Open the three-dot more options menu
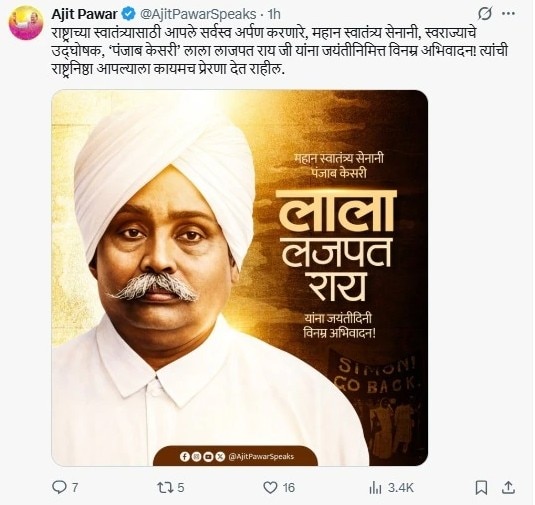 [x=508, y=14]
